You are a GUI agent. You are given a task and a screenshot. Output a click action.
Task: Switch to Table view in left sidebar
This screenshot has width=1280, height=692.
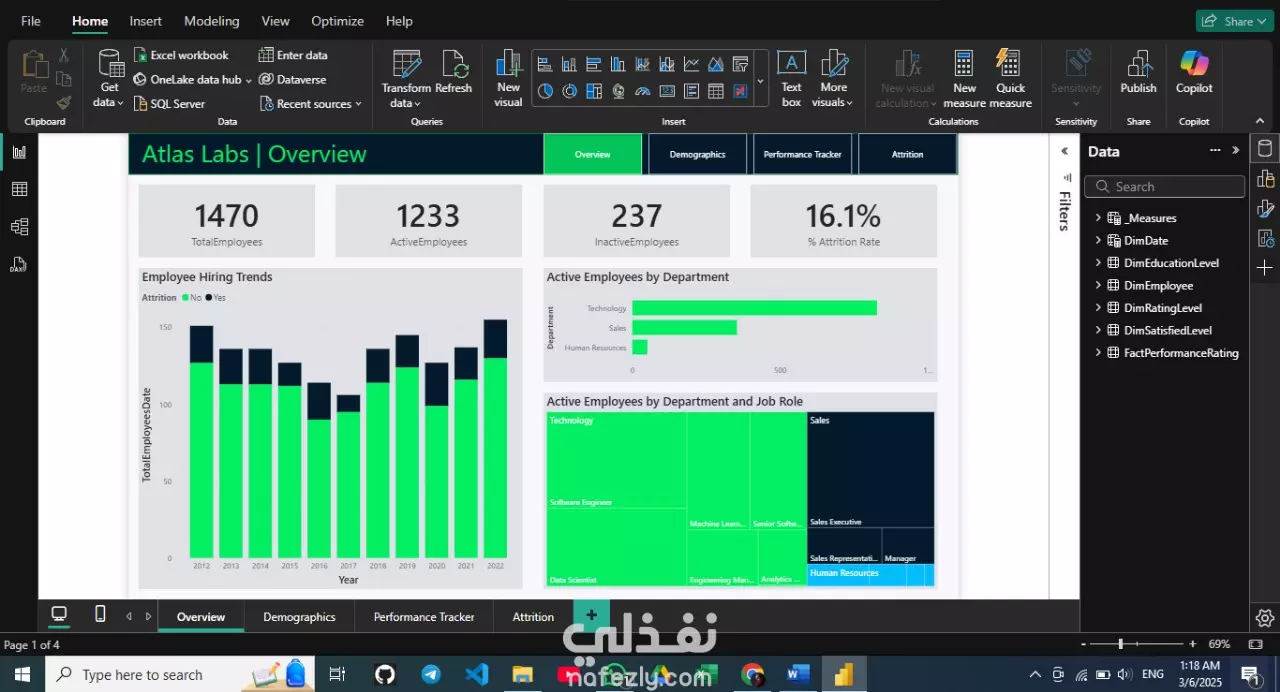(x=19, y=189)
